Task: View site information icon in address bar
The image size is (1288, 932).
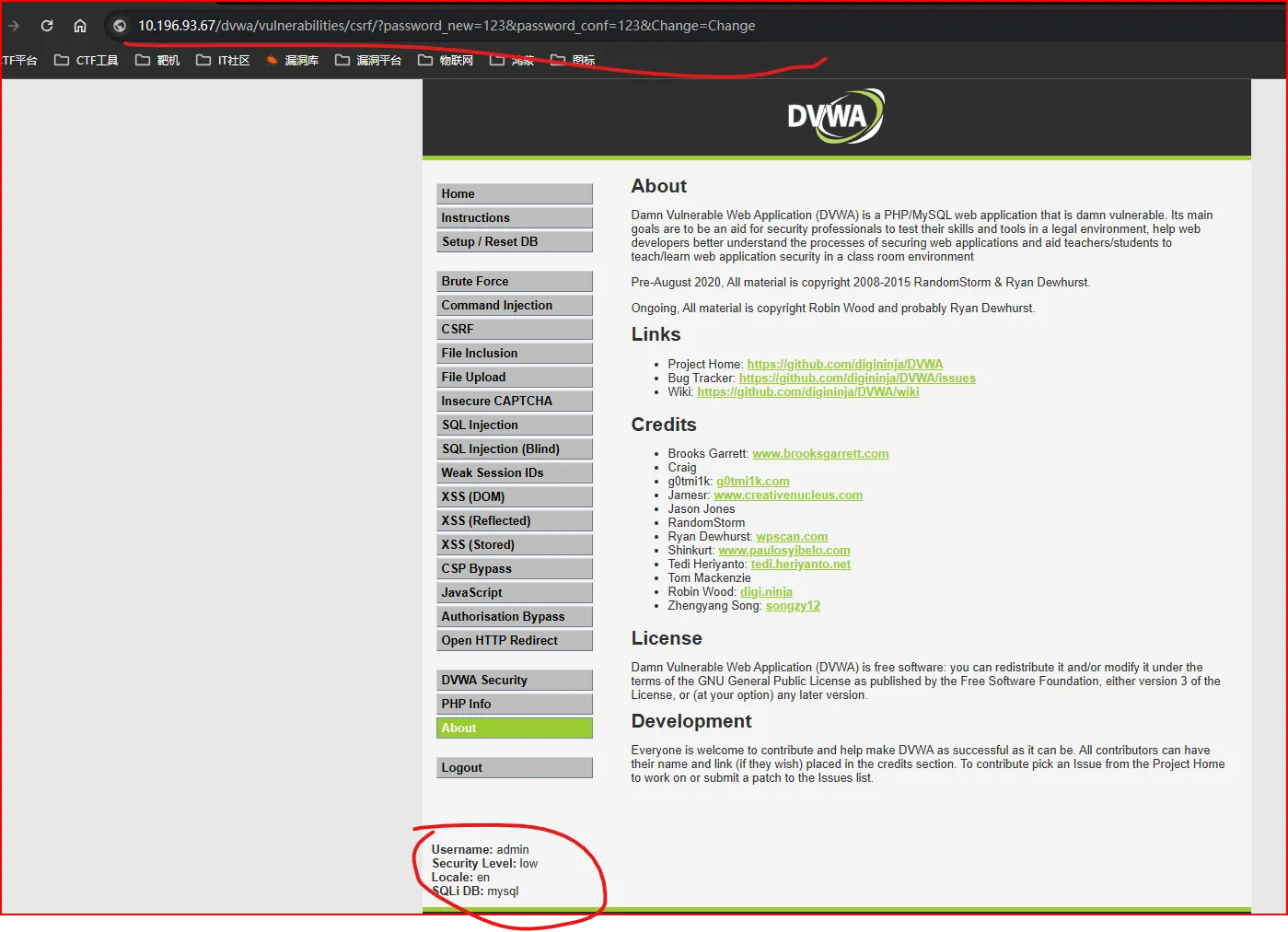Action: [120, 26]
